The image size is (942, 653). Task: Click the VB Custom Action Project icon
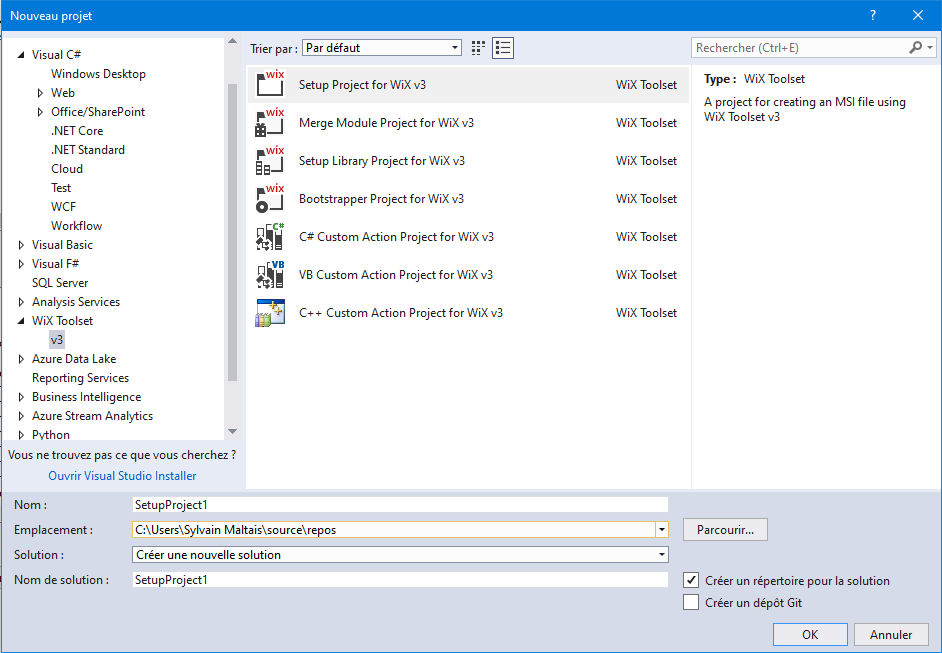click(270, 275)
